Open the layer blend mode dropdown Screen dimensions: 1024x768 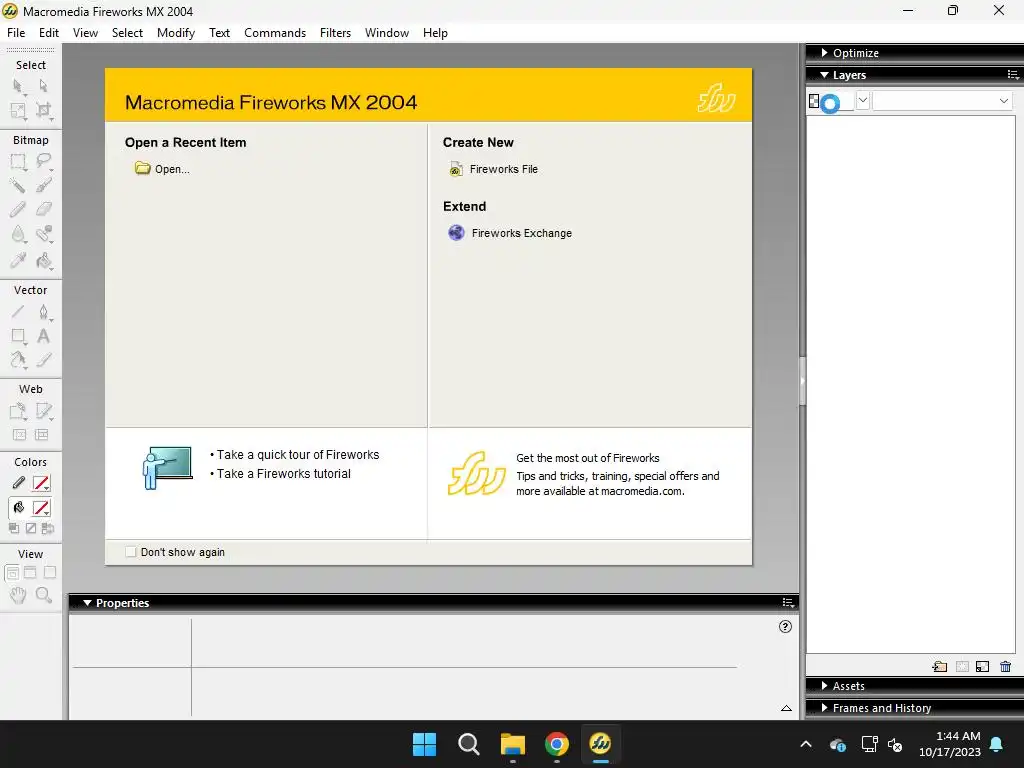(x=942, y=101)
